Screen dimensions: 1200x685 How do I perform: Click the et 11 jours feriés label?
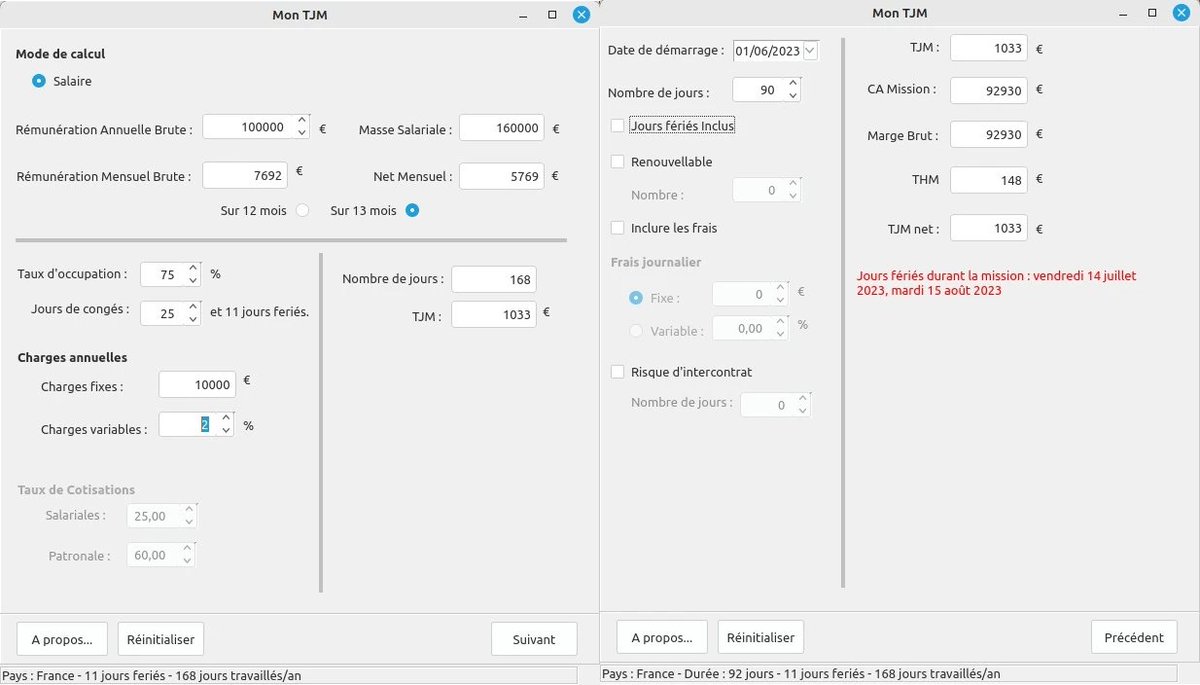click(x=259, y=312)
